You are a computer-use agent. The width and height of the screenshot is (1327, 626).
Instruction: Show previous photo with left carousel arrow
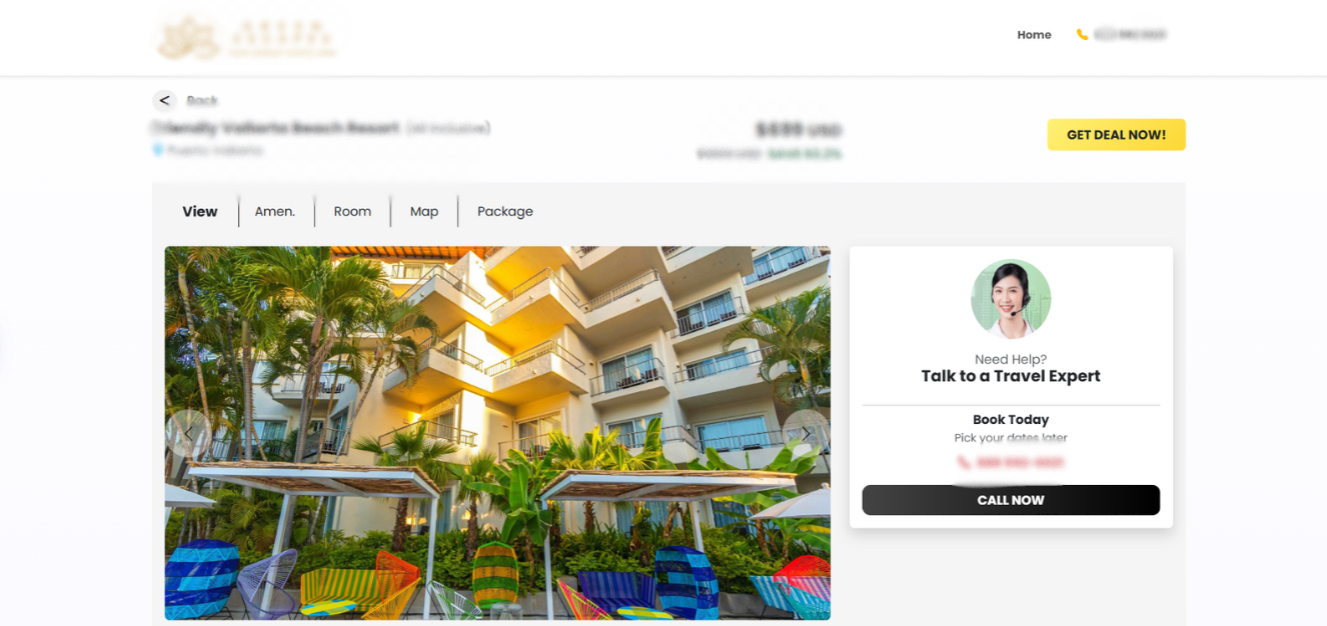click(188, 433)
